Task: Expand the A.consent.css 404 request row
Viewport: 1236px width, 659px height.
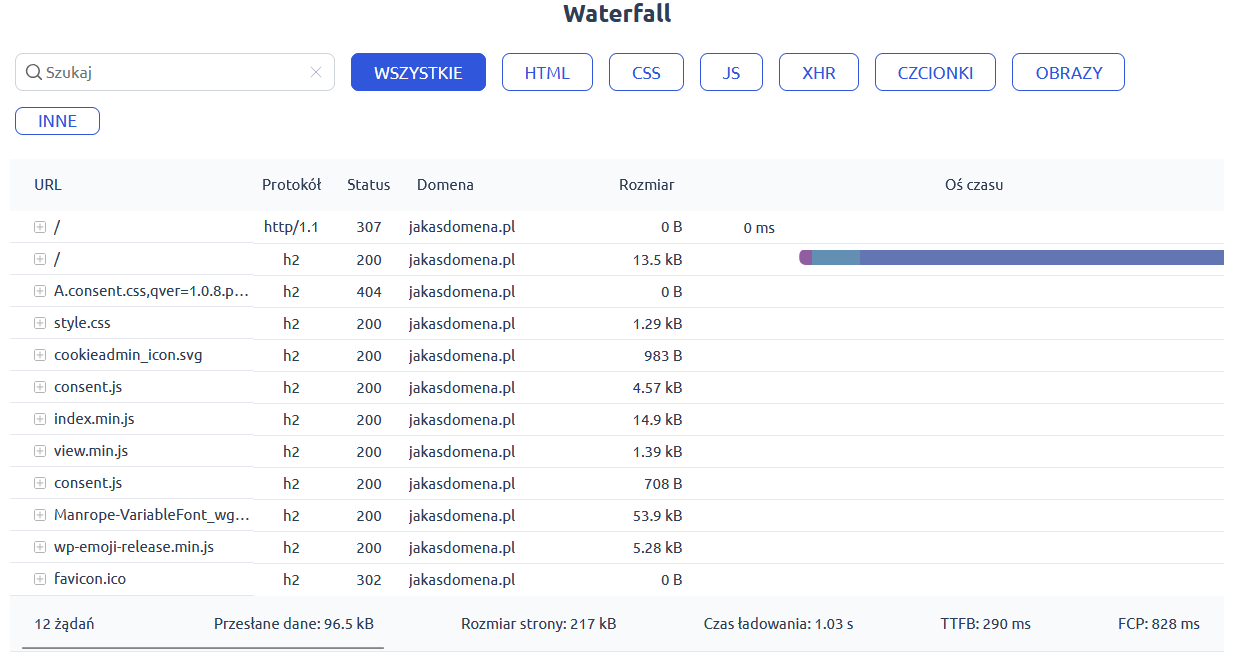Action: coord(40,291)
